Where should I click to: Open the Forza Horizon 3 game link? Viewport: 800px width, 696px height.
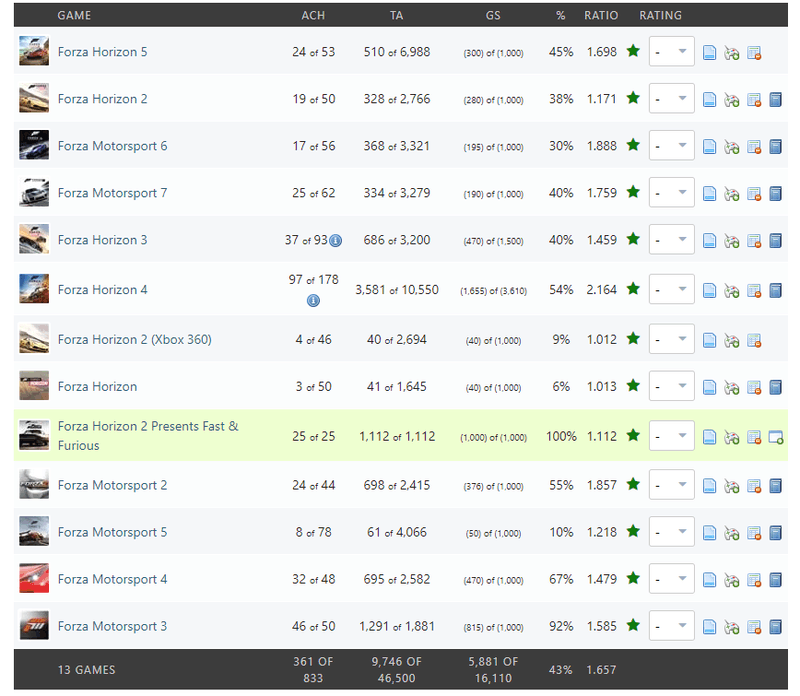tap(102, 240)
